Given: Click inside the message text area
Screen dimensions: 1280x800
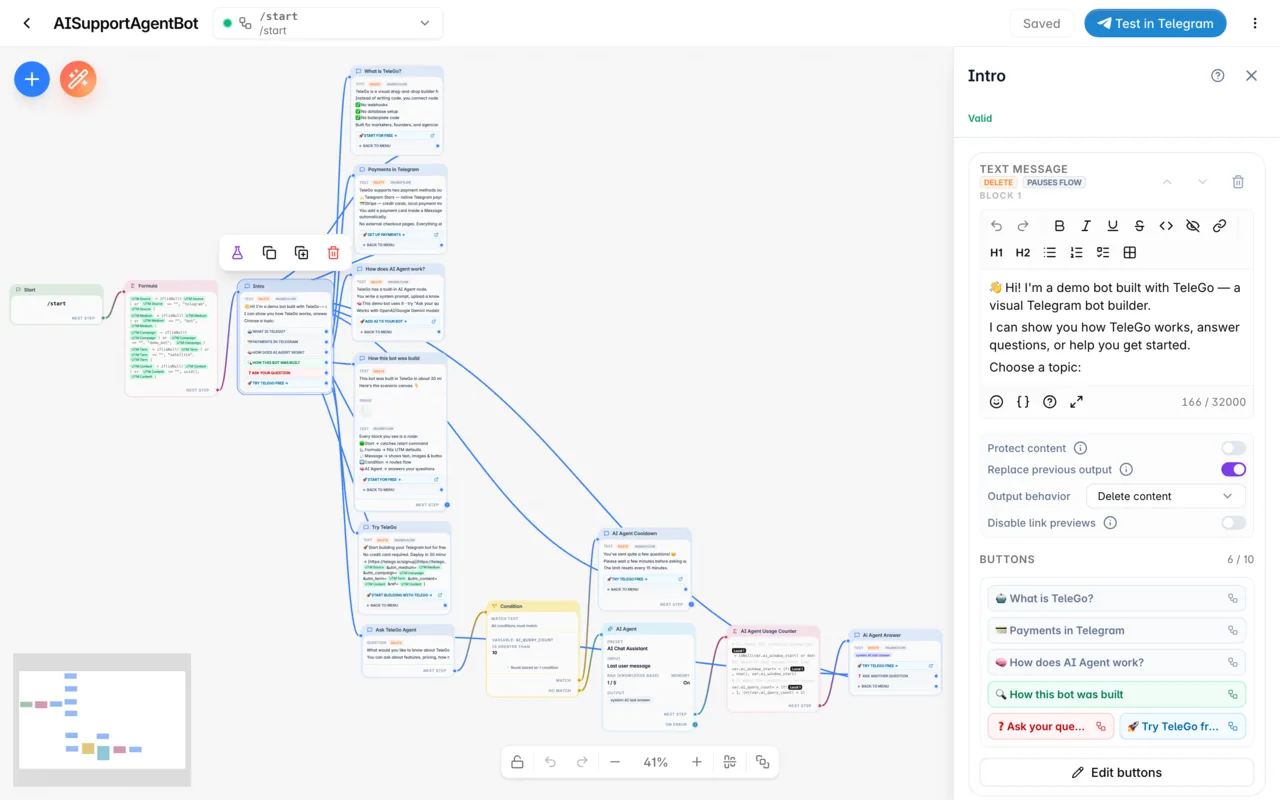Looking at the screenshot, I should [x=1116, y=326].
